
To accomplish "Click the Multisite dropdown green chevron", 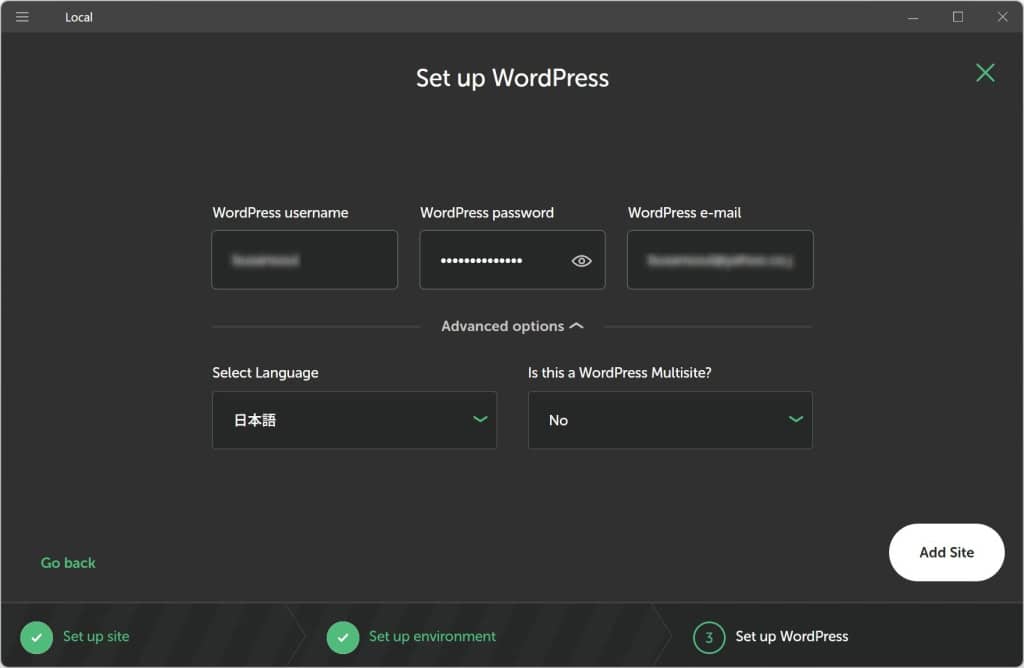I will [x=796, y=419].
